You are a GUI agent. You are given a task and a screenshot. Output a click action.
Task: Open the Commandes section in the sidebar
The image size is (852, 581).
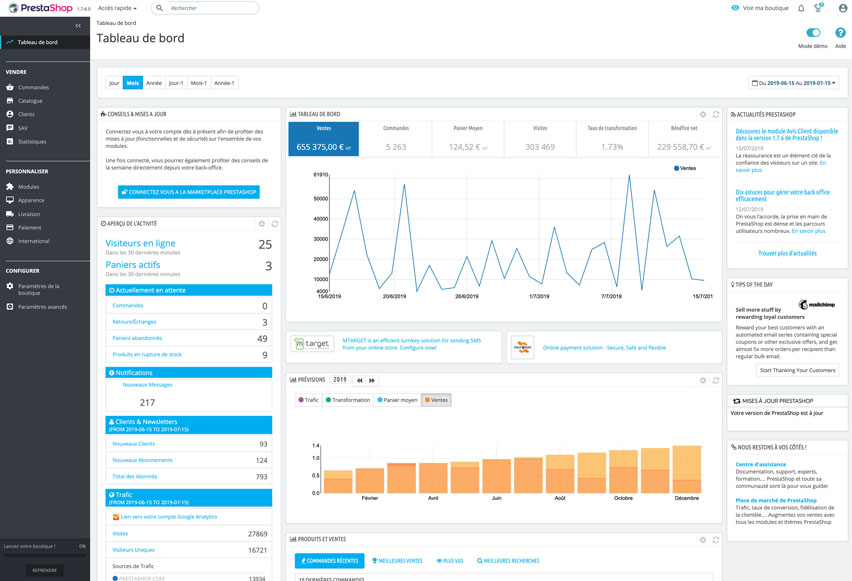point(35,88)
